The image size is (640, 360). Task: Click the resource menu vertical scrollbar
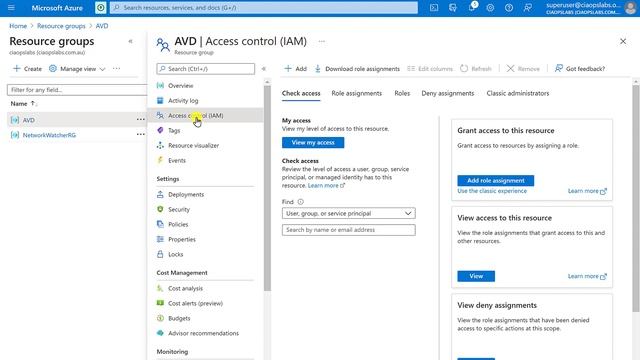point(267,188)
